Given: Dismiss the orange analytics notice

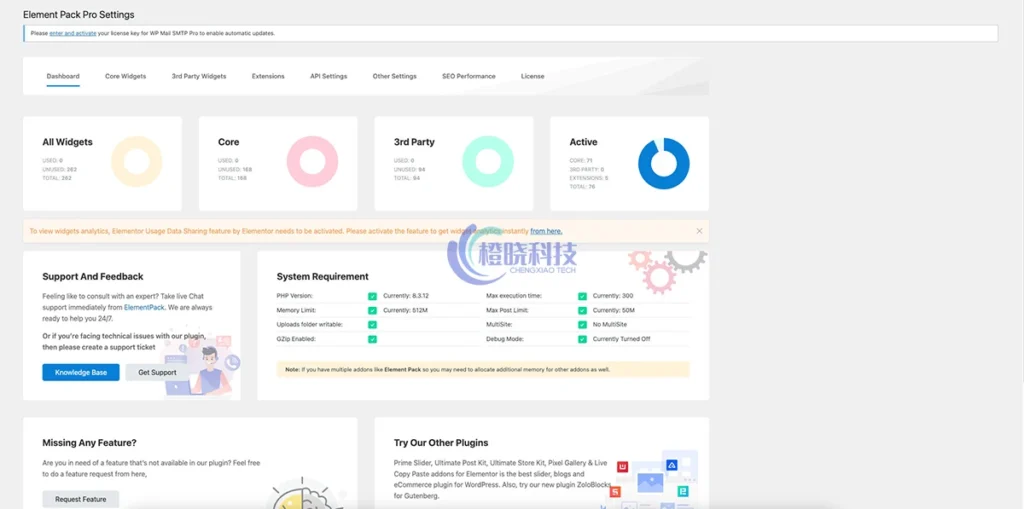Looking at the screenshot, I should point(699,231).
